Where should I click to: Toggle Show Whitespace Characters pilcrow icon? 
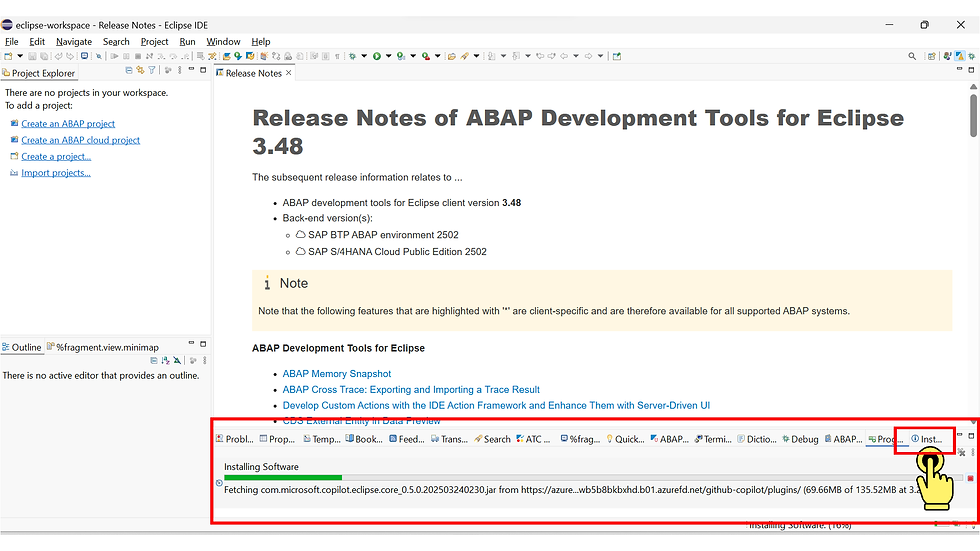point(337,56)
